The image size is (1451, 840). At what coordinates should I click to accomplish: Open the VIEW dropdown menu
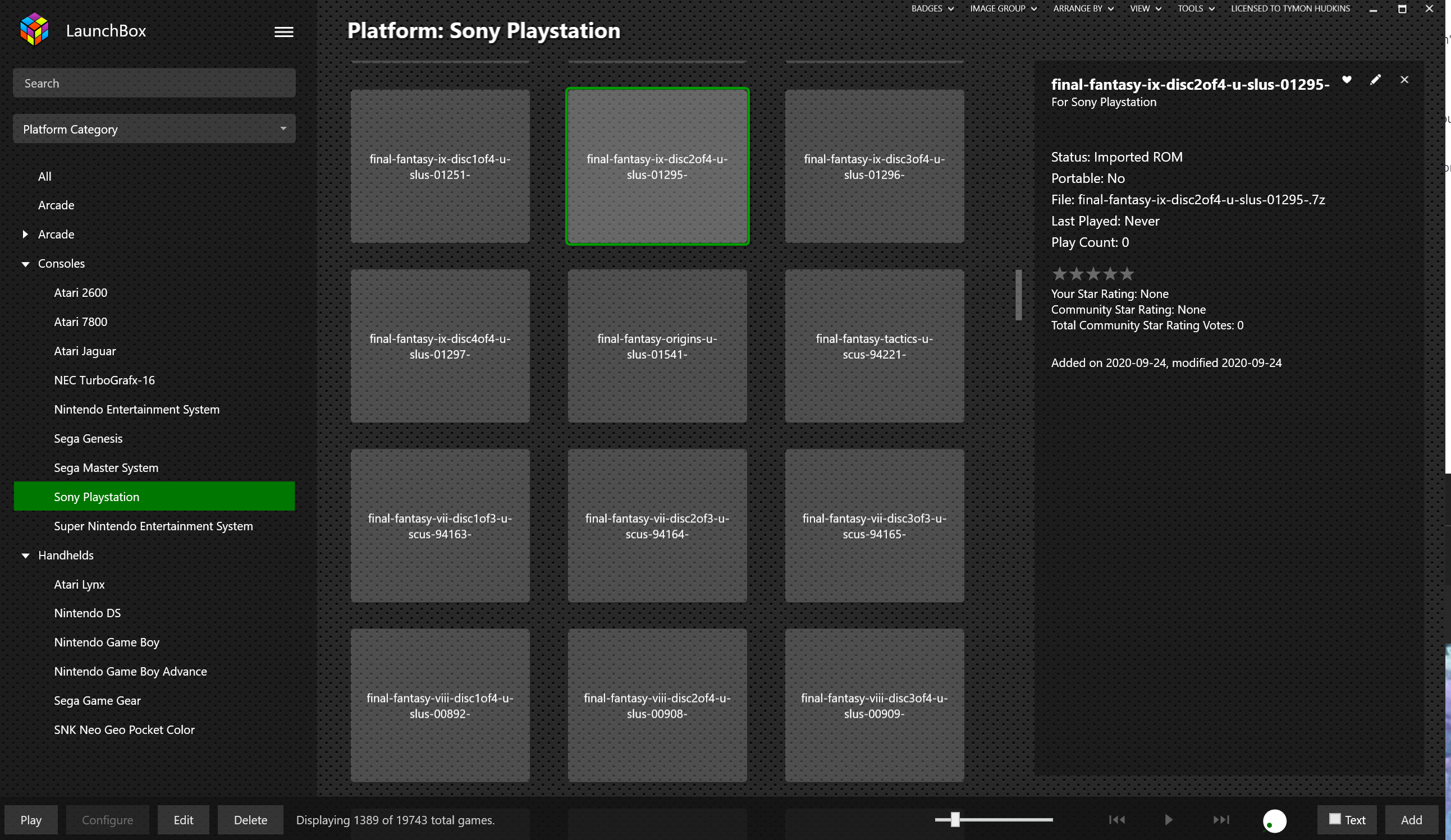point(1145,8)
